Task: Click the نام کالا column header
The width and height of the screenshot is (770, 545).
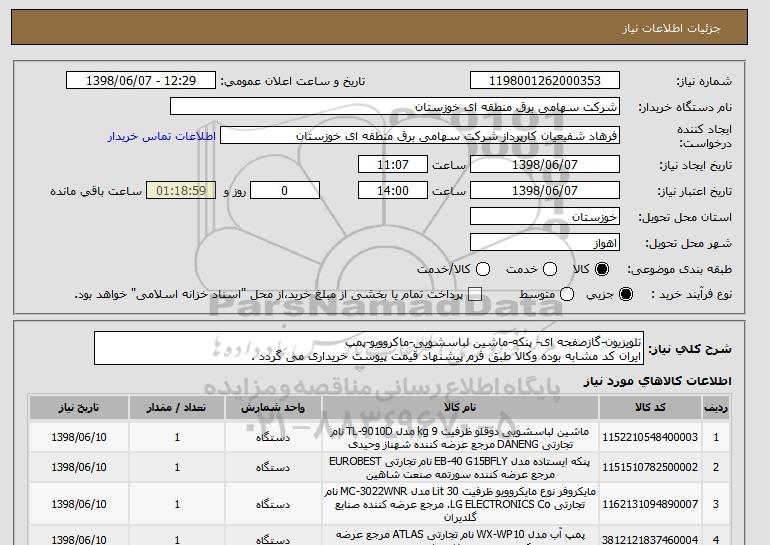Action: pos(460,408)
